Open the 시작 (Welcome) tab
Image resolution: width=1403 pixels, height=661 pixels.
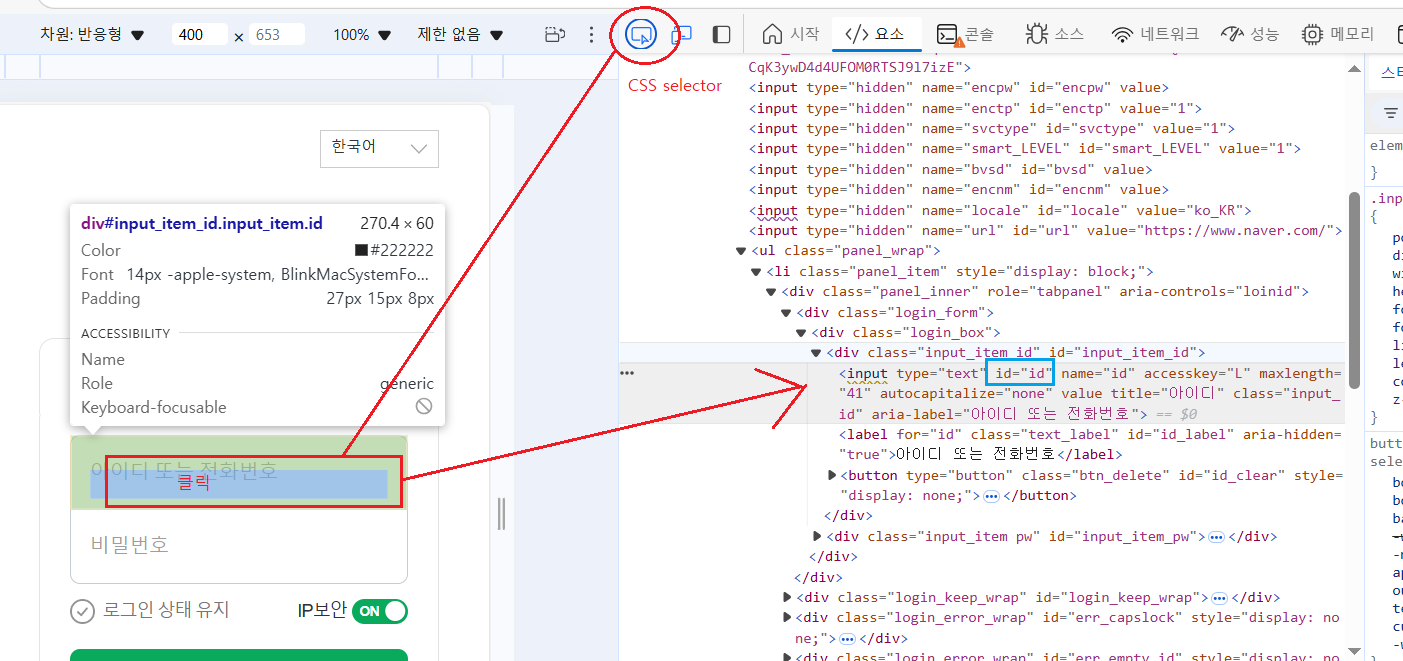[x=790, y=34]
